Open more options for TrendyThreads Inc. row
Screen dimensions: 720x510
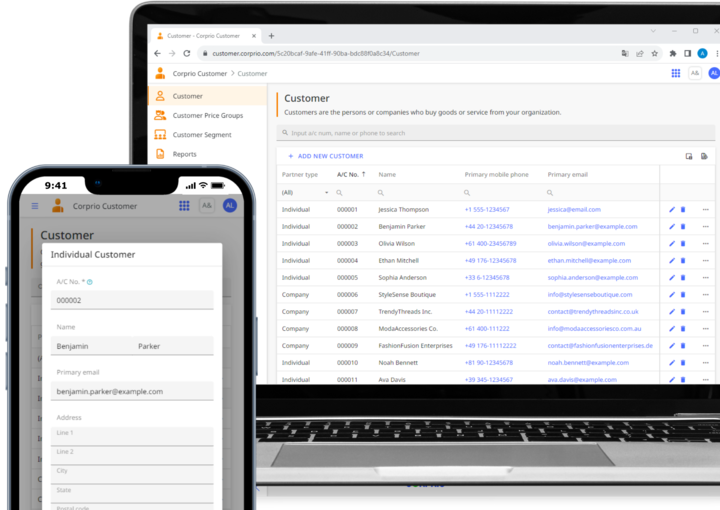coord(705,312)
